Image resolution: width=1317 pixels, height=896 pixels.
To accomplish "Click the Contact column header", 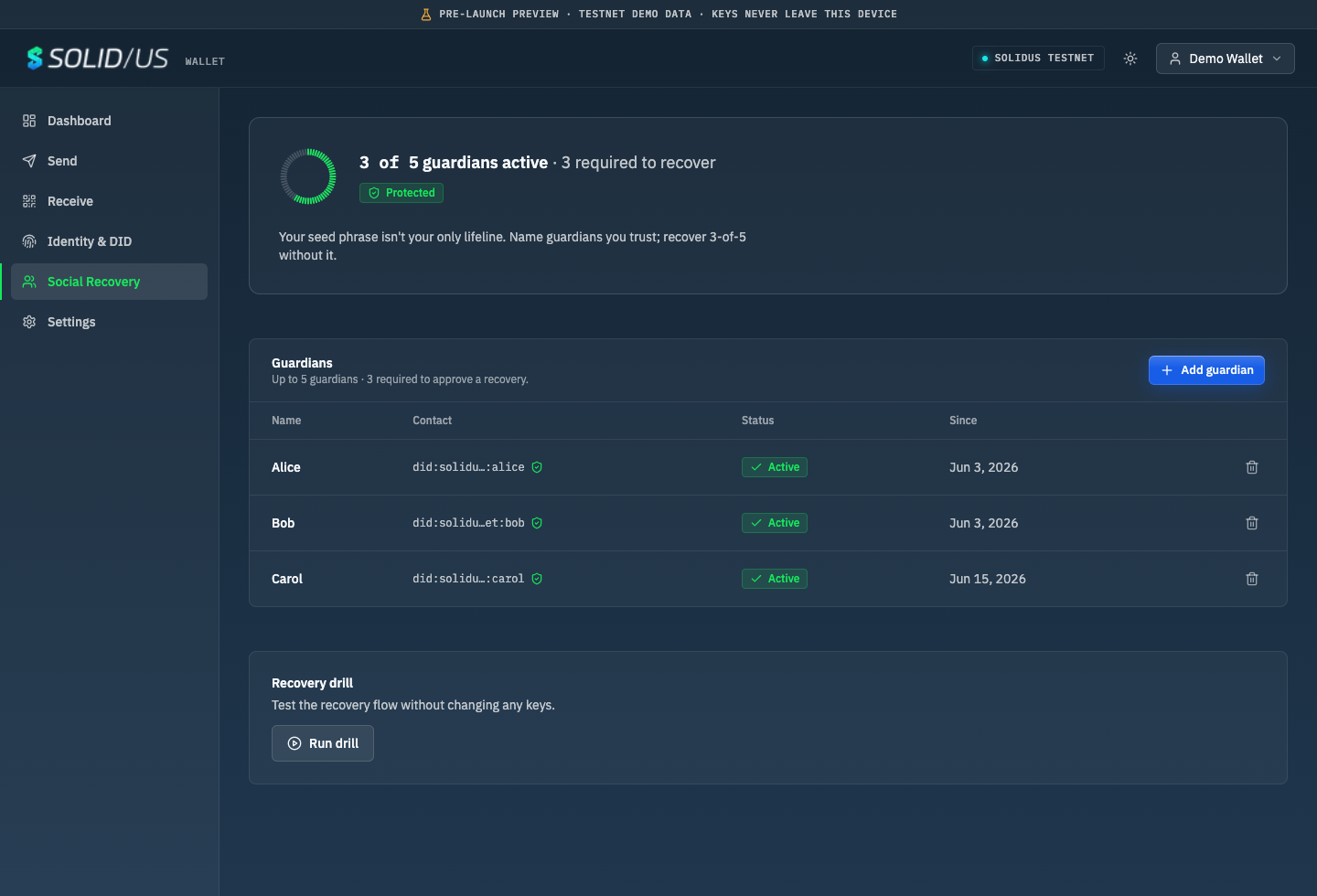I will point(432,421).
